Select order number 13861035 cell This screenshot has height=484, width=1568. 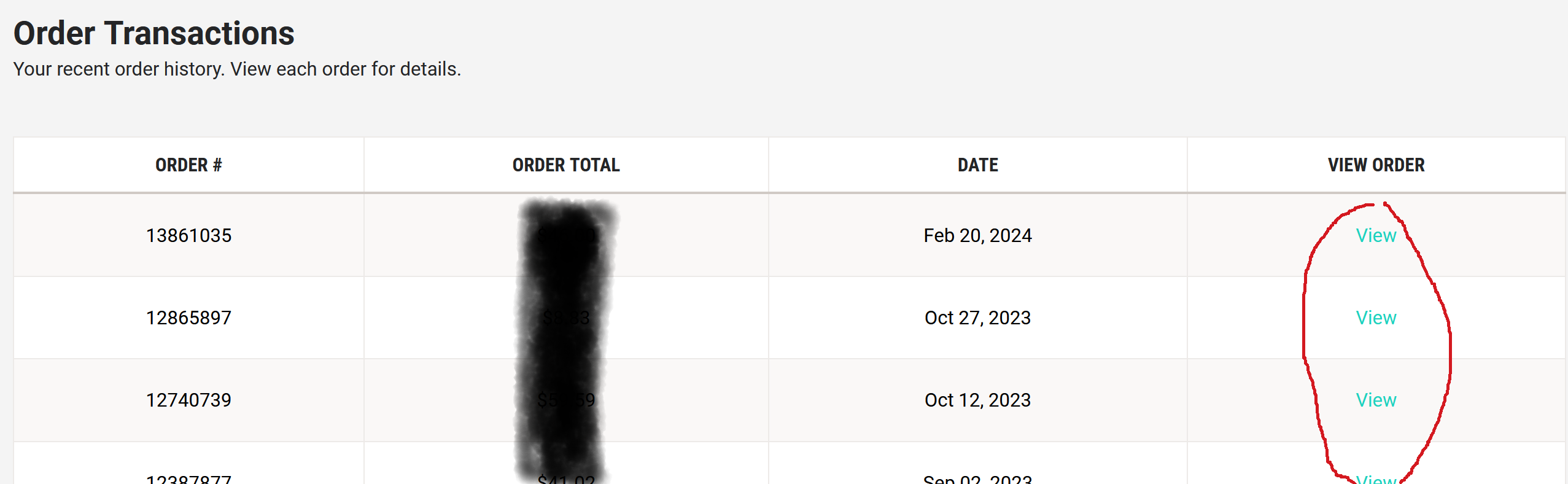pos(188,235)
